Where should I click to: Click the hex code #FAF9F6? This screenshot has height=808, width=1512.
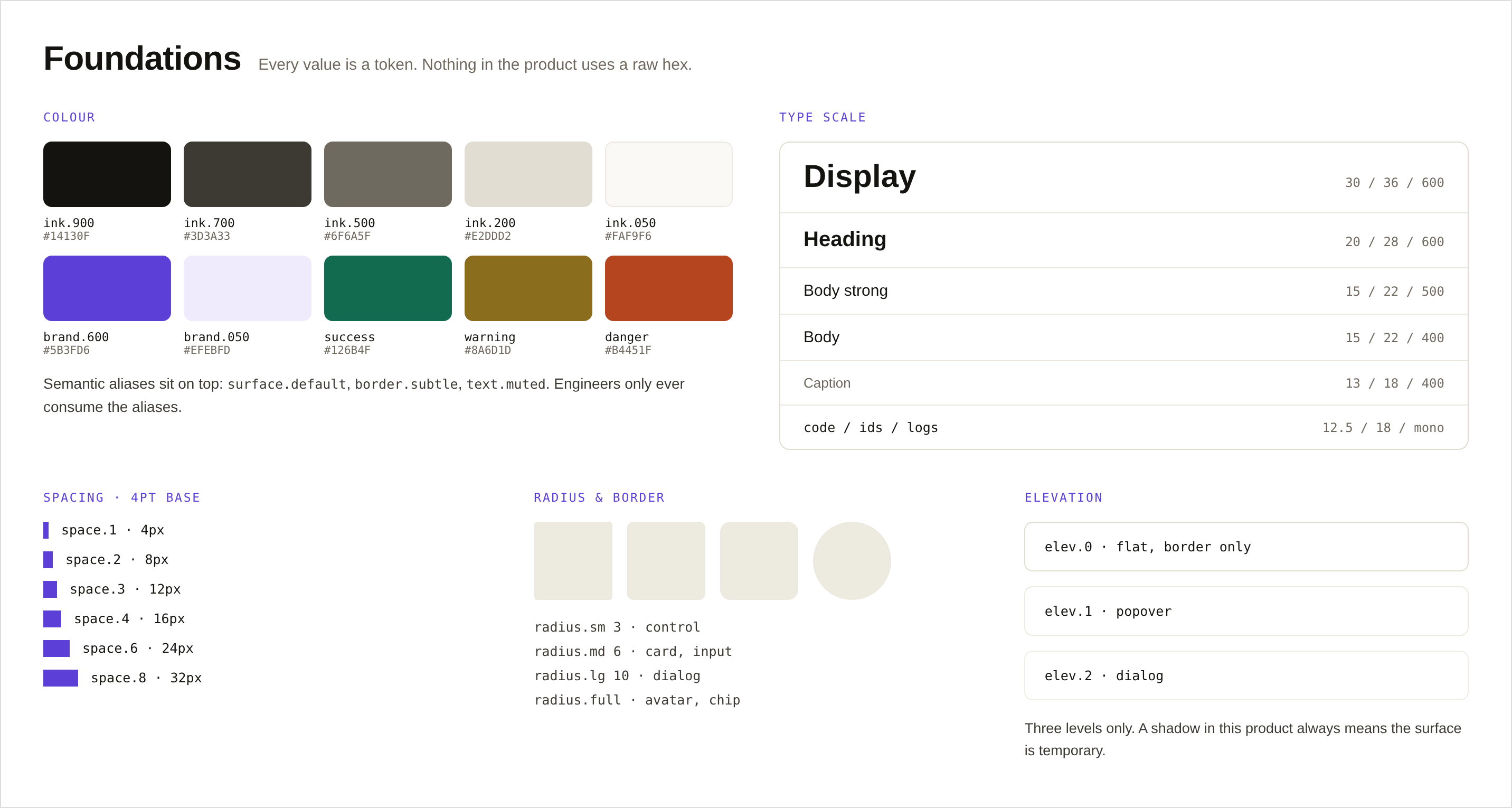(x=628, y=236)
